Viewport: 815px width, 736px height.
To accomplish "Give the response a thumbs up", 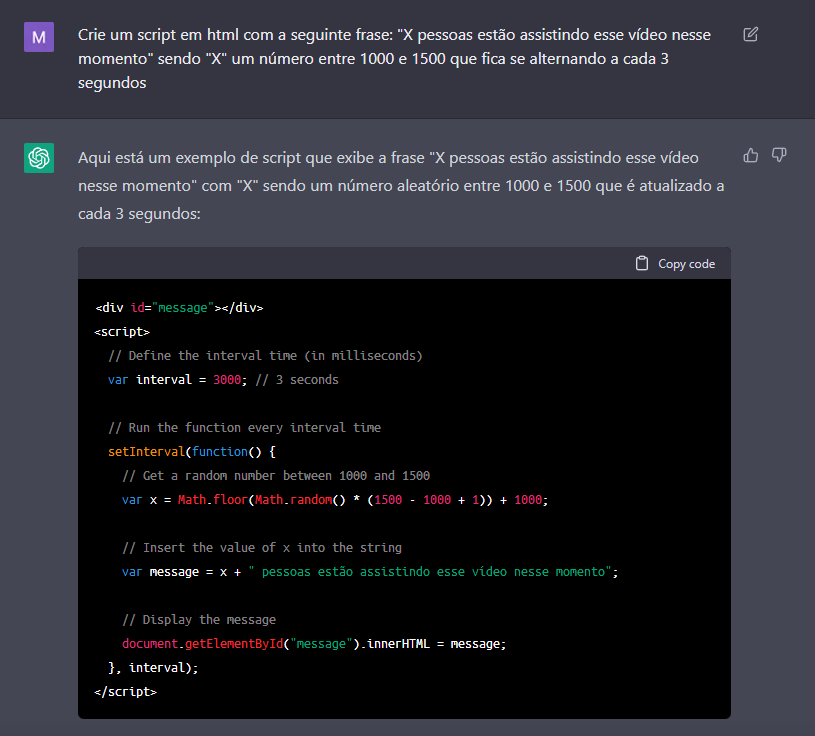I will click(751, 155).
